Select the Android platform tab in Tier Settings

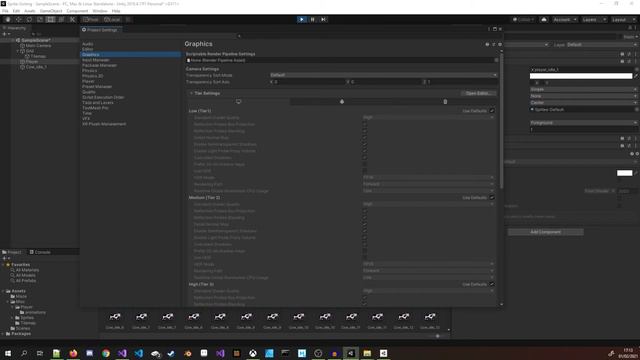coord(342,102)
